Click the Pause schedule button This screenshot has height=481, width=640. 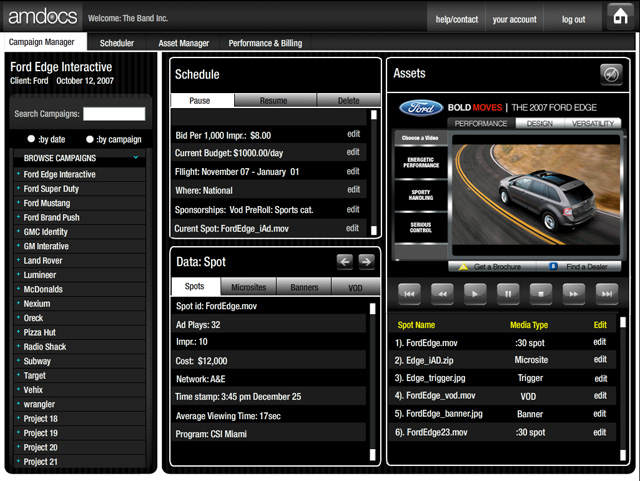click(200, 100)
